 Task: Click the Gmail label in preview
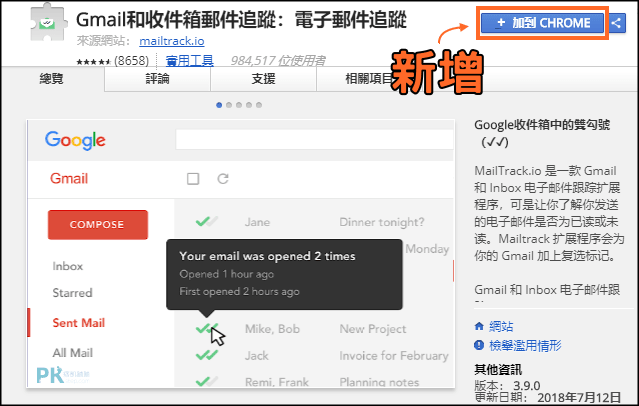click(x=69, y=179)
